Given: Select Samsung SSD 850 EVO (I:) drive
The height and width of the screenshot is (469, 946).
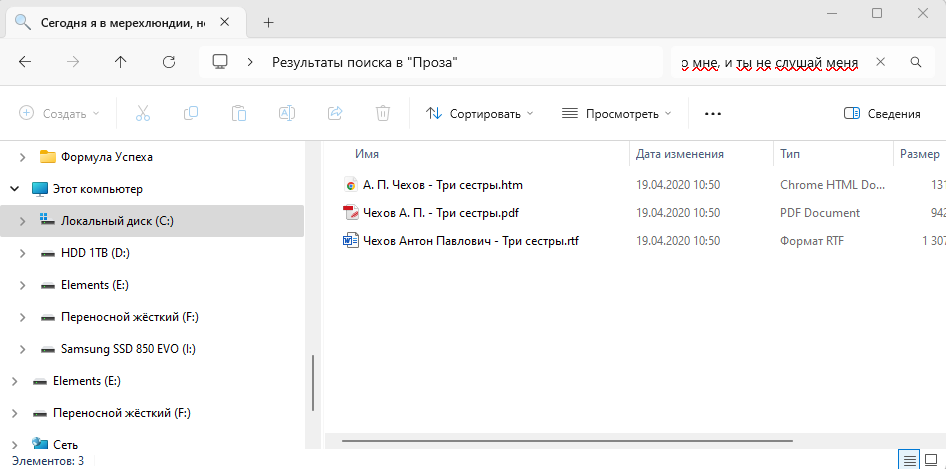Looking at the screenshot, I should point(128,349).
